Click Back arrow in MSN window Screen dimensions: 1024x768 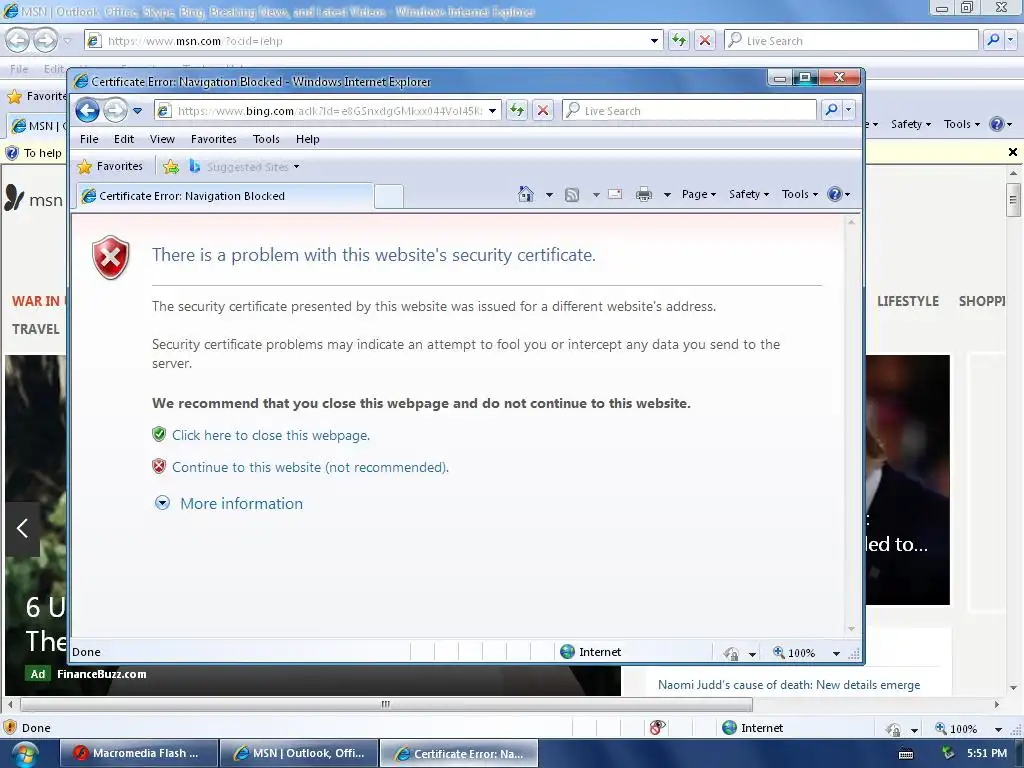pos(18,40)
